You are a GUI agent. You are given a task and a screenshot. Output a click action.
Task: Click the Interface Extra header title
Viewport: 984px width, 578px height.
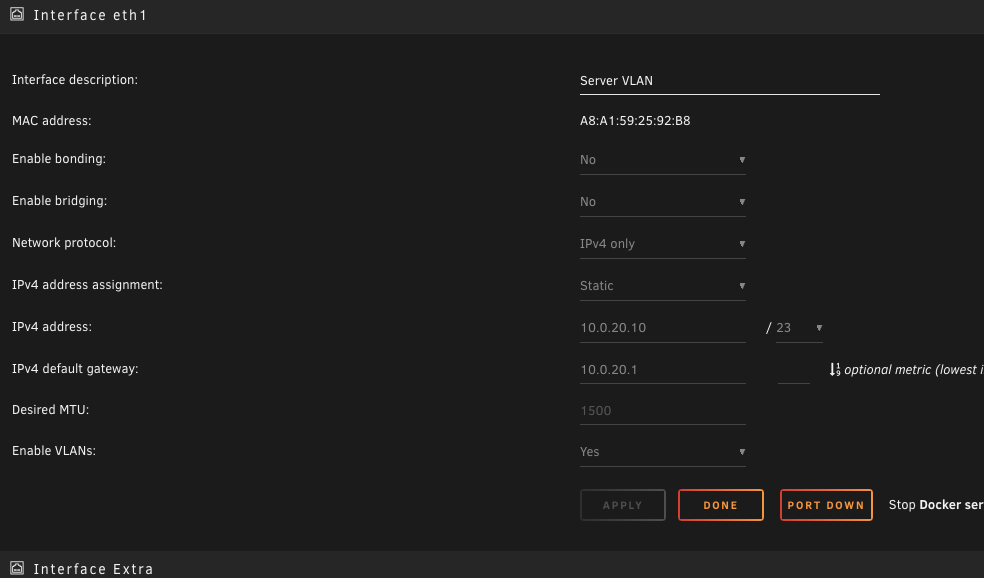pos(93,569)
